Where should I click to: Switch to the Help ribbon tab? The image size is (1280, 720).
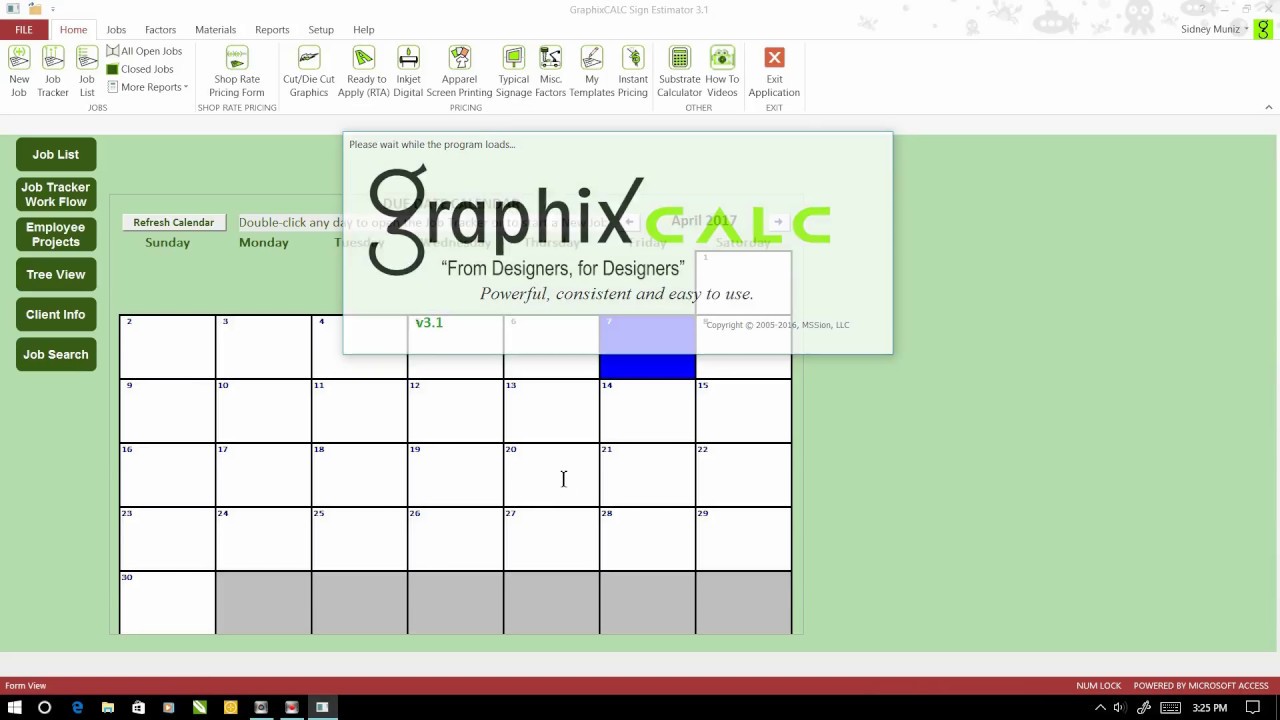pyautogui.click(x=364, y=30)
